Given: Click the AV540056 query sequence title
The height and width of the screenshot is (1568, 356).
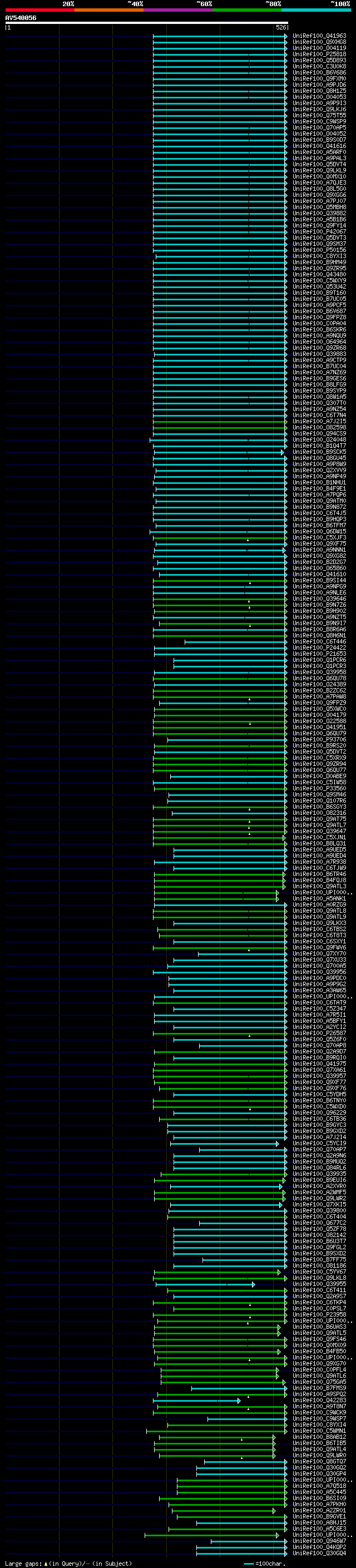Looking at the screenshot, I should tap(21, 18).
